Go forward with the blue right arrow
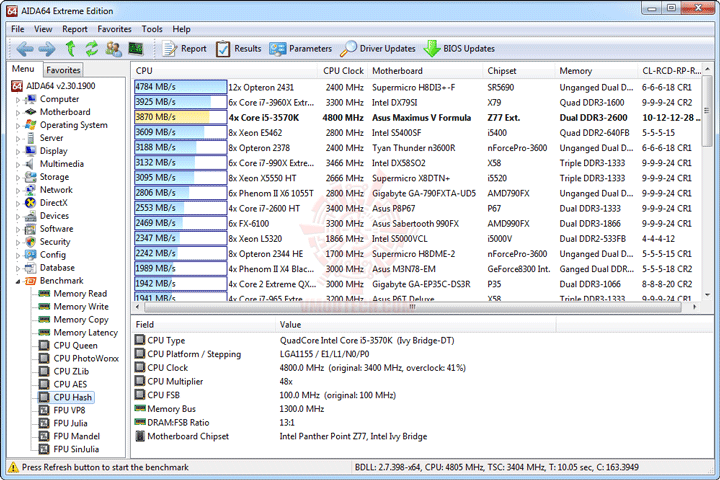This screenshot has height=480, width=720. coord(46,48)
